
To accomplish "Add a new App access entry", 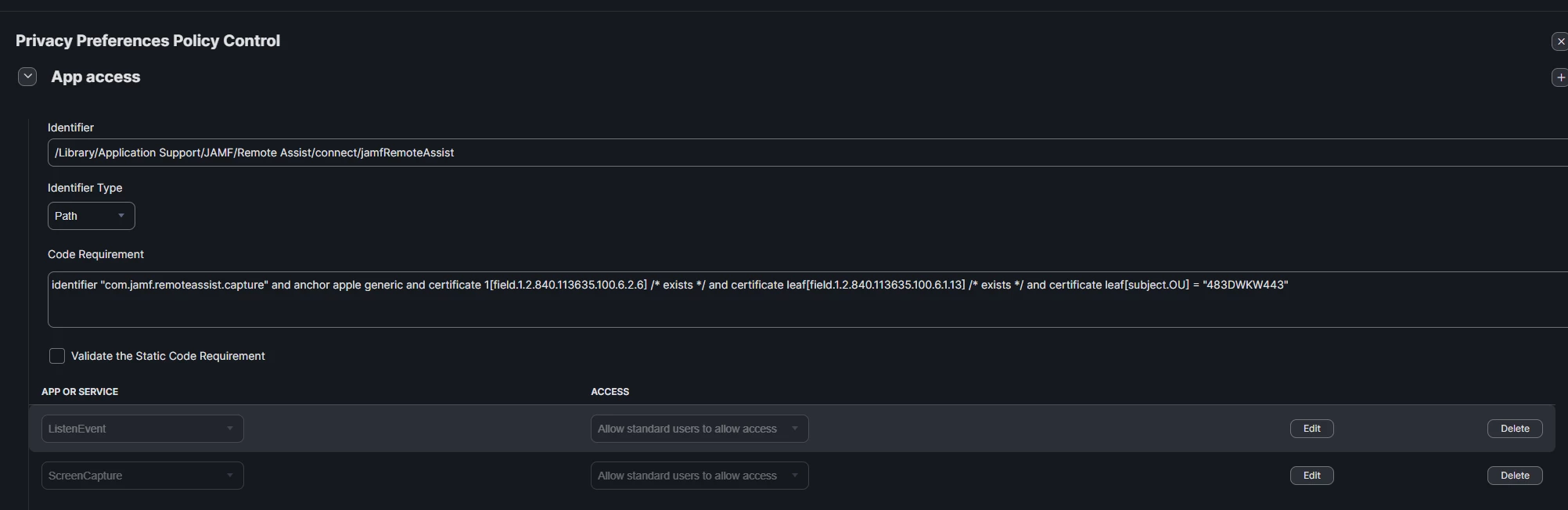I will [x=1560, y=77].
